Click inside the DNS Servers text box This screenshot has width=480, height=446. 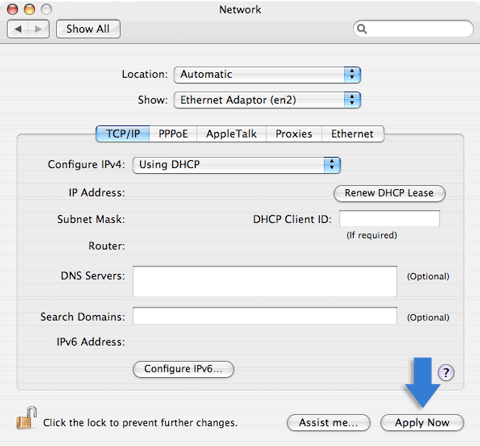click(265, 281)
